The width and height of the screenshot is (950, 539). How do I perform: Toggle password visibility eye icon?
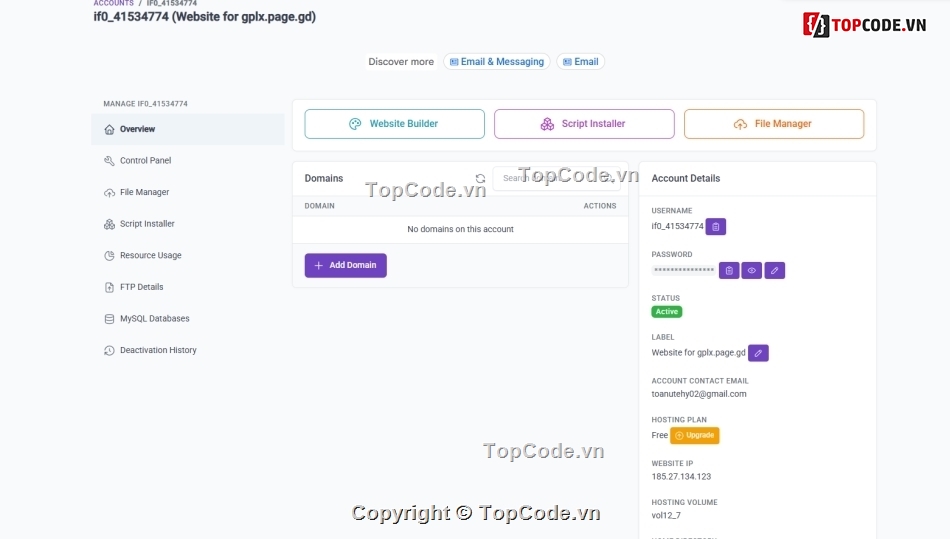[x=751, y=270]
